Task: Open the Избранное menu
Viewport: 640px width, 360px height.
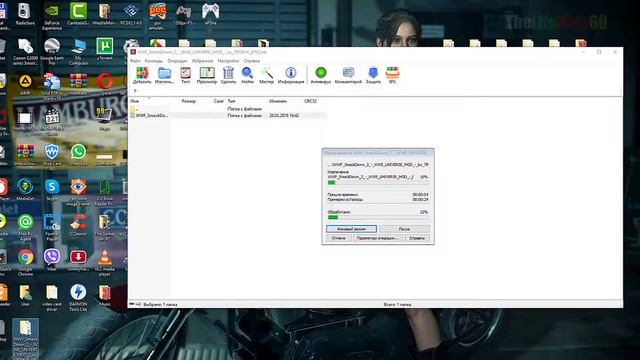Action: [x=202, y=61]
